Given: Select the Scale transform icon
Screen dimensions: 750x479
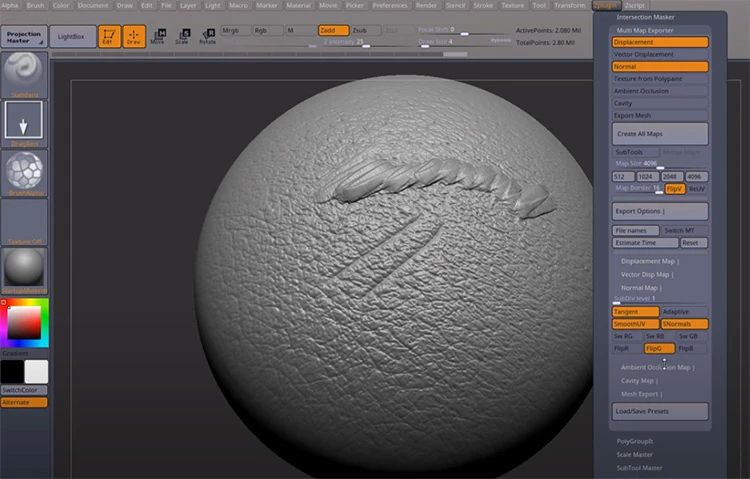Looking at the screenshot, I should point(182,36).
